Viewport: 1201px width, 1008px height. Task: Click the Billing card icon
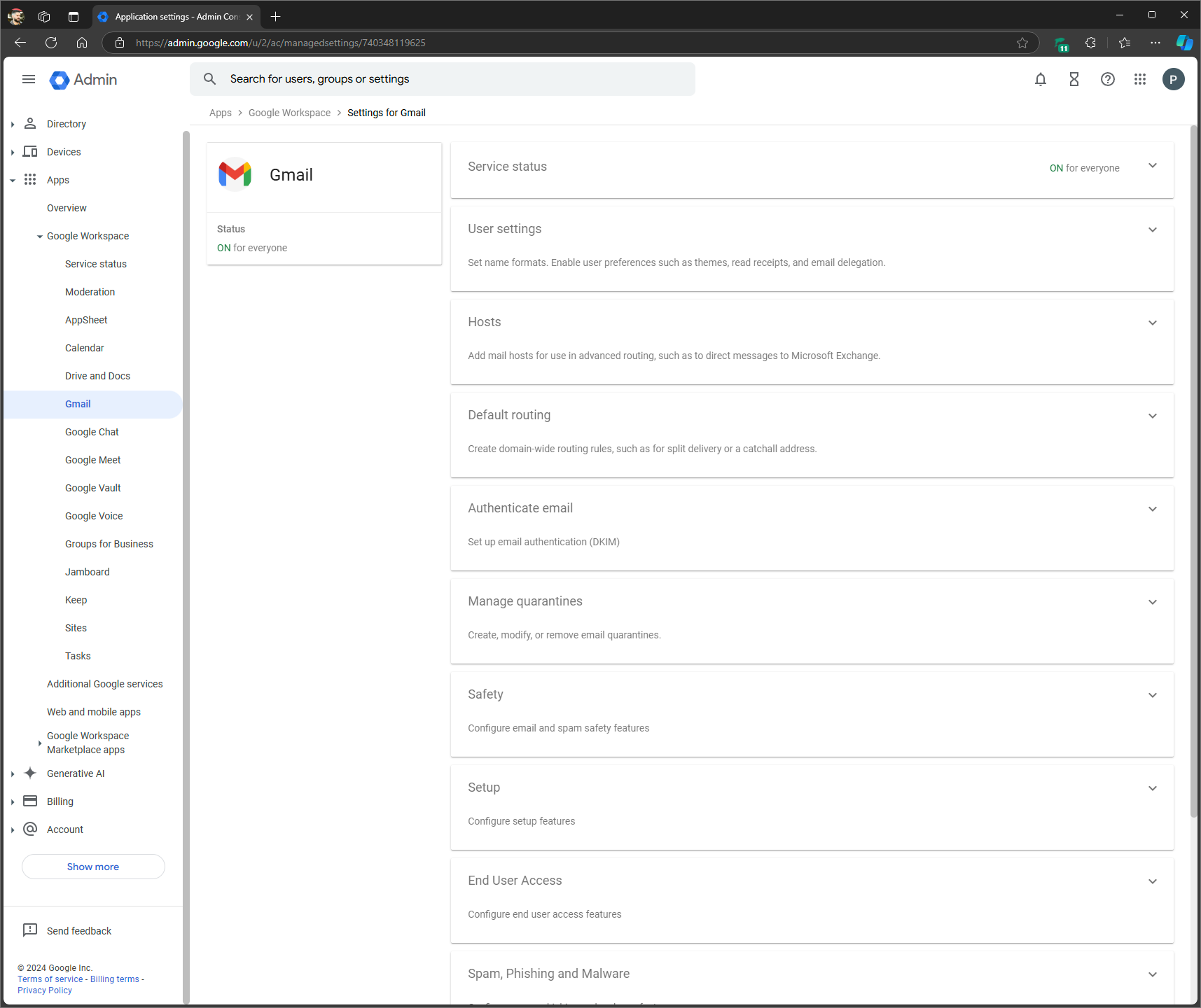point(30,801)
